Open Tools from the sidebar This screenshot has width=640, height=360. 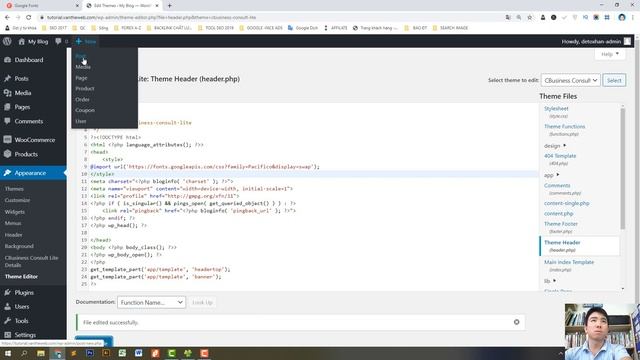pos(21,321)
